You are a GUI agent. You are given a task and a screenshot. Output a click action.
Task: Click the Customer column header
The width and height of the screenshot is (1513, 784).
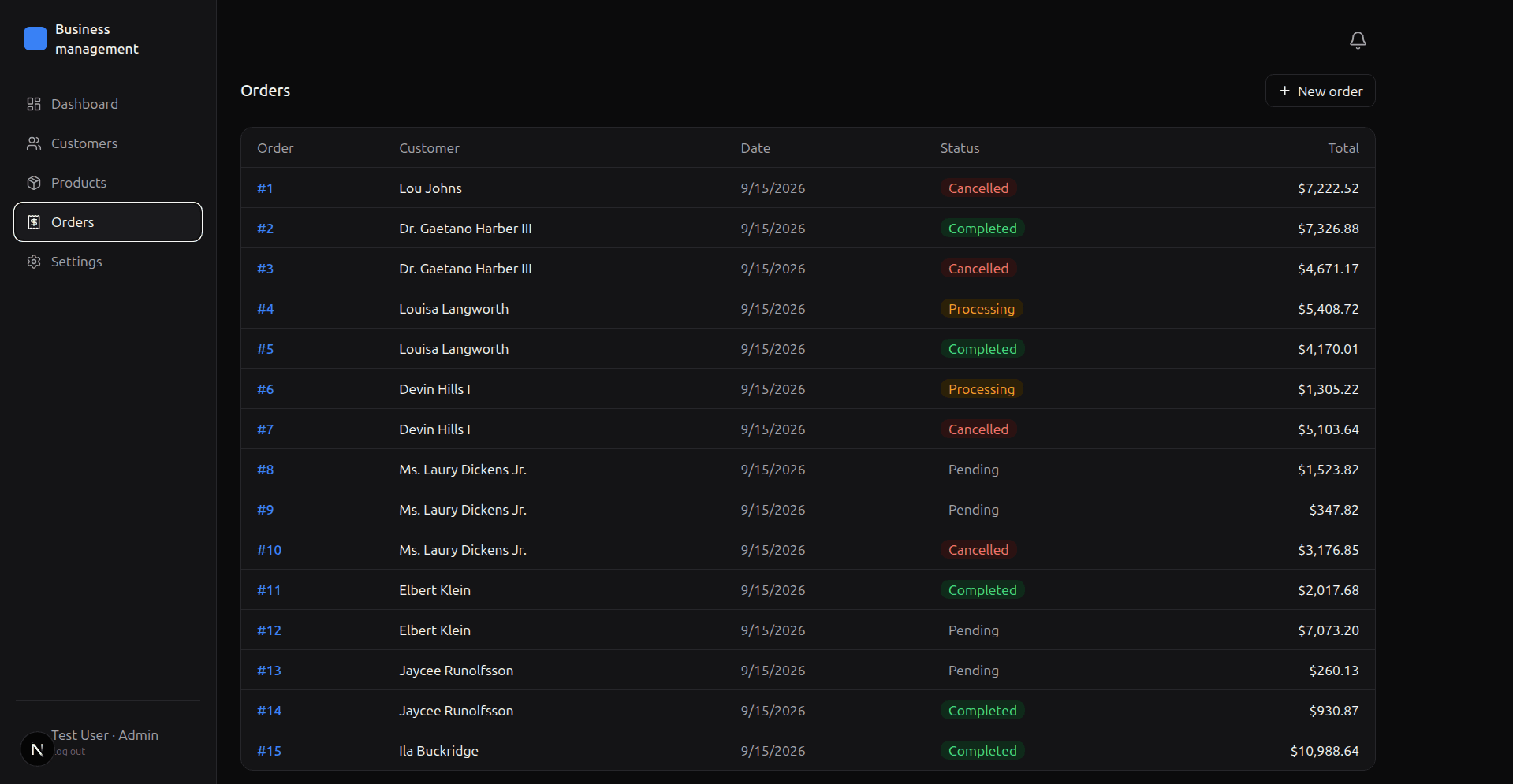pos(429,148)
